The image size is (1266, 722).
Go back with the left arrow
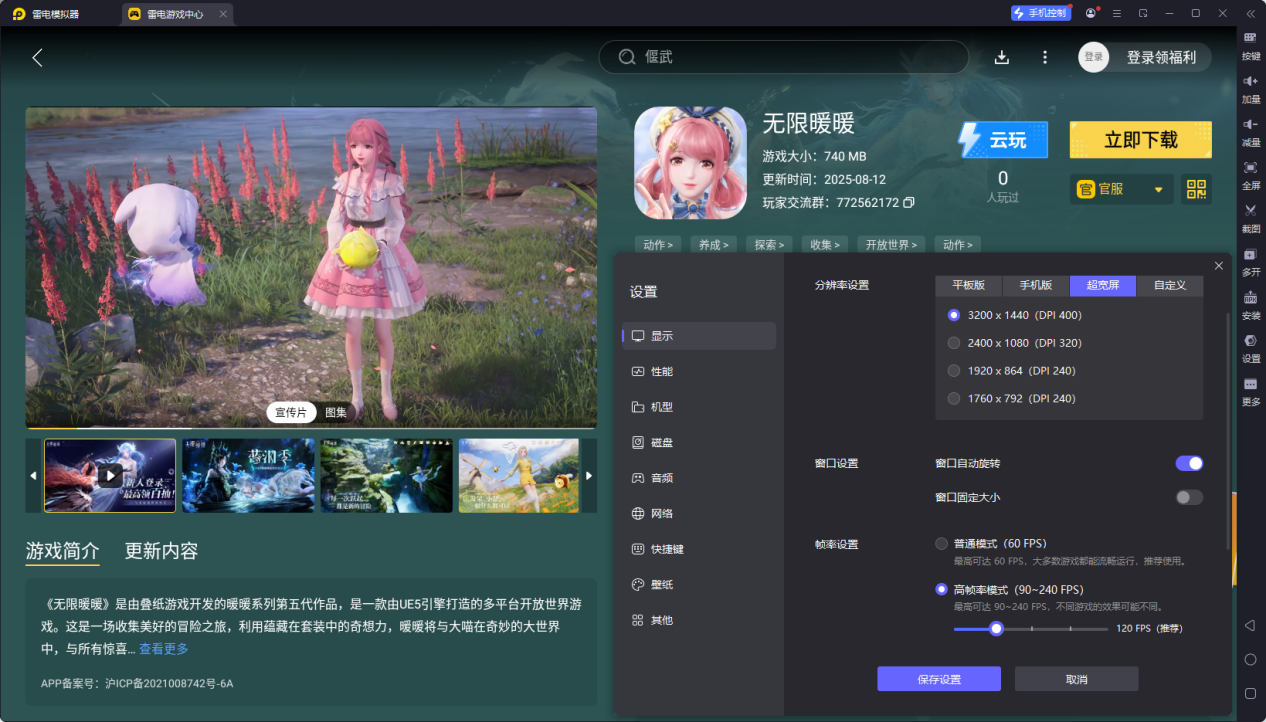37,57
